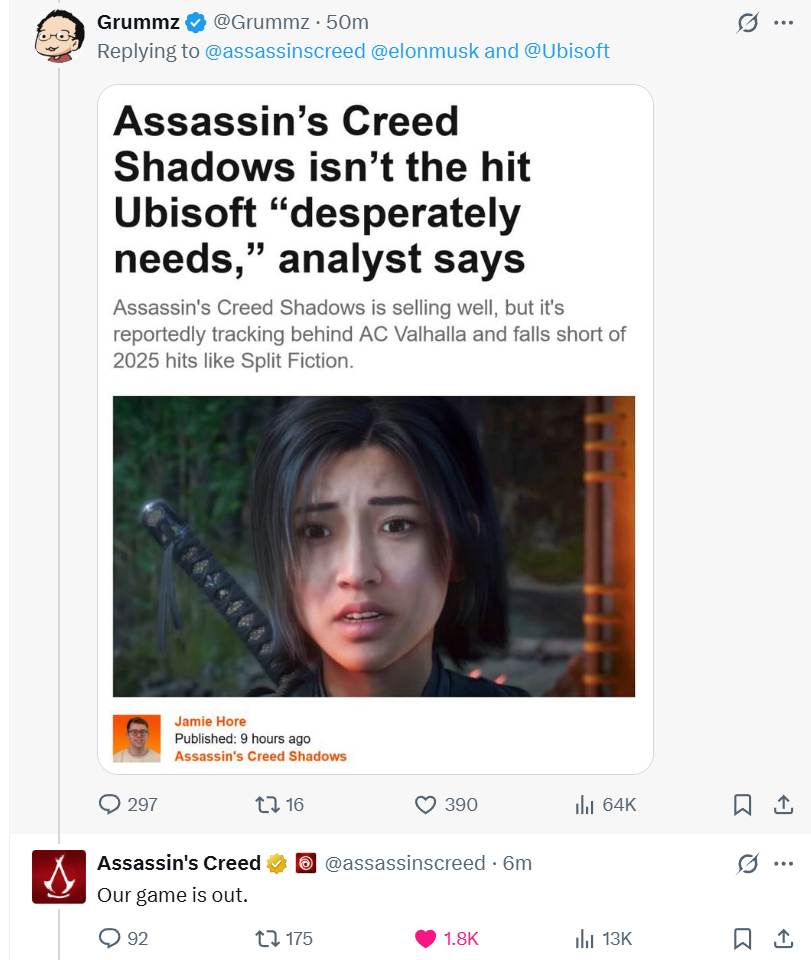Bookmark Grummz's tweet

(742, 804)
